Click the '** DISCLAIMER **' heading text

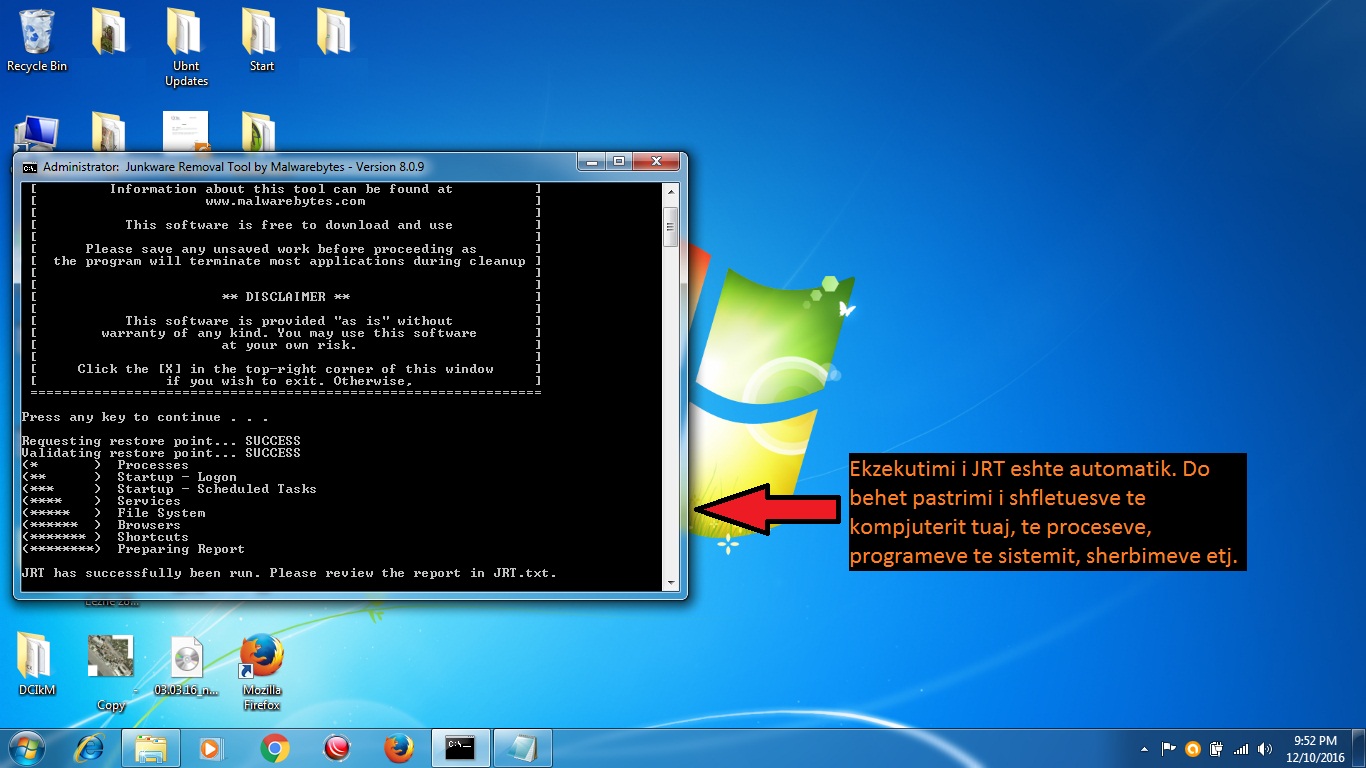pos(286,297)
